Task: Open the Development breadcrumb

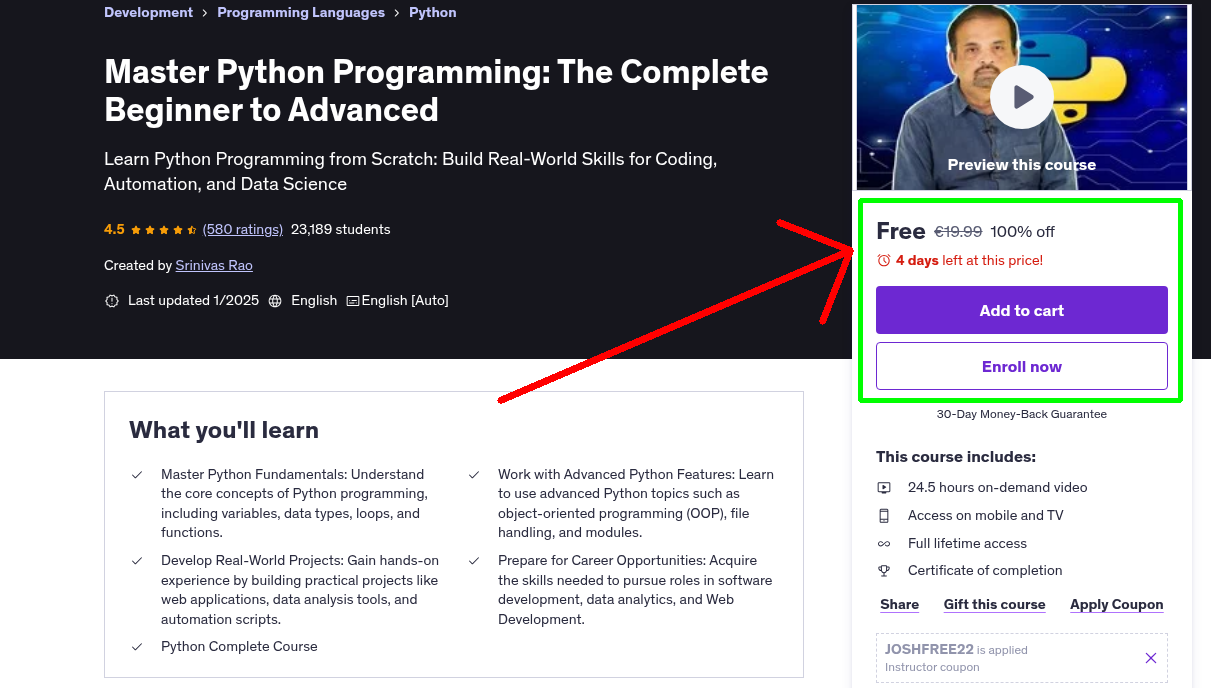Action: click(x=148, y=13)
